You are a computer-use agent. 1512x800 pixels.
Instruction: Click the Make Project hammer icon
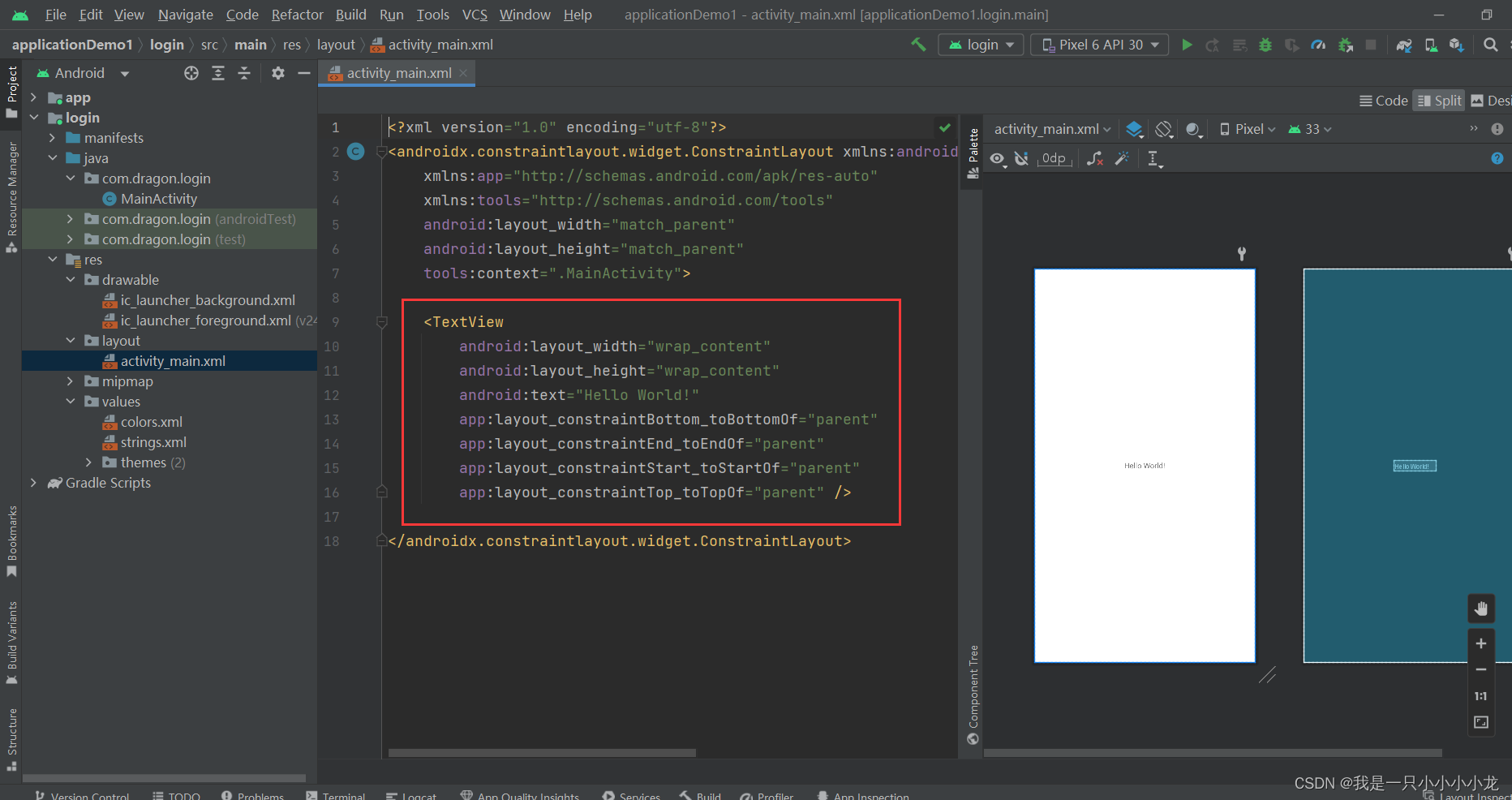tap(918, 45)
